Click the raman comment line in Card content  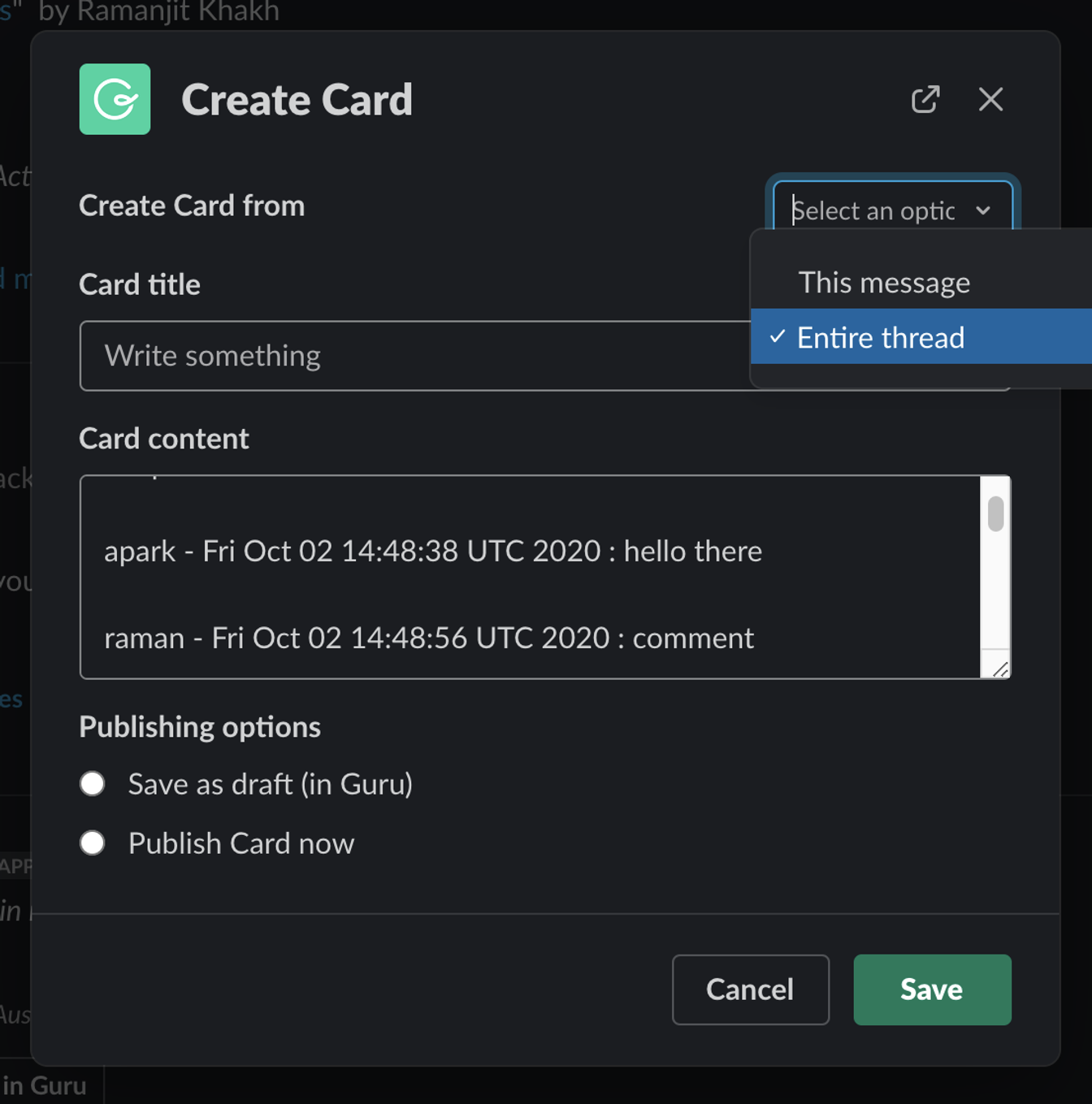[428, 638]
